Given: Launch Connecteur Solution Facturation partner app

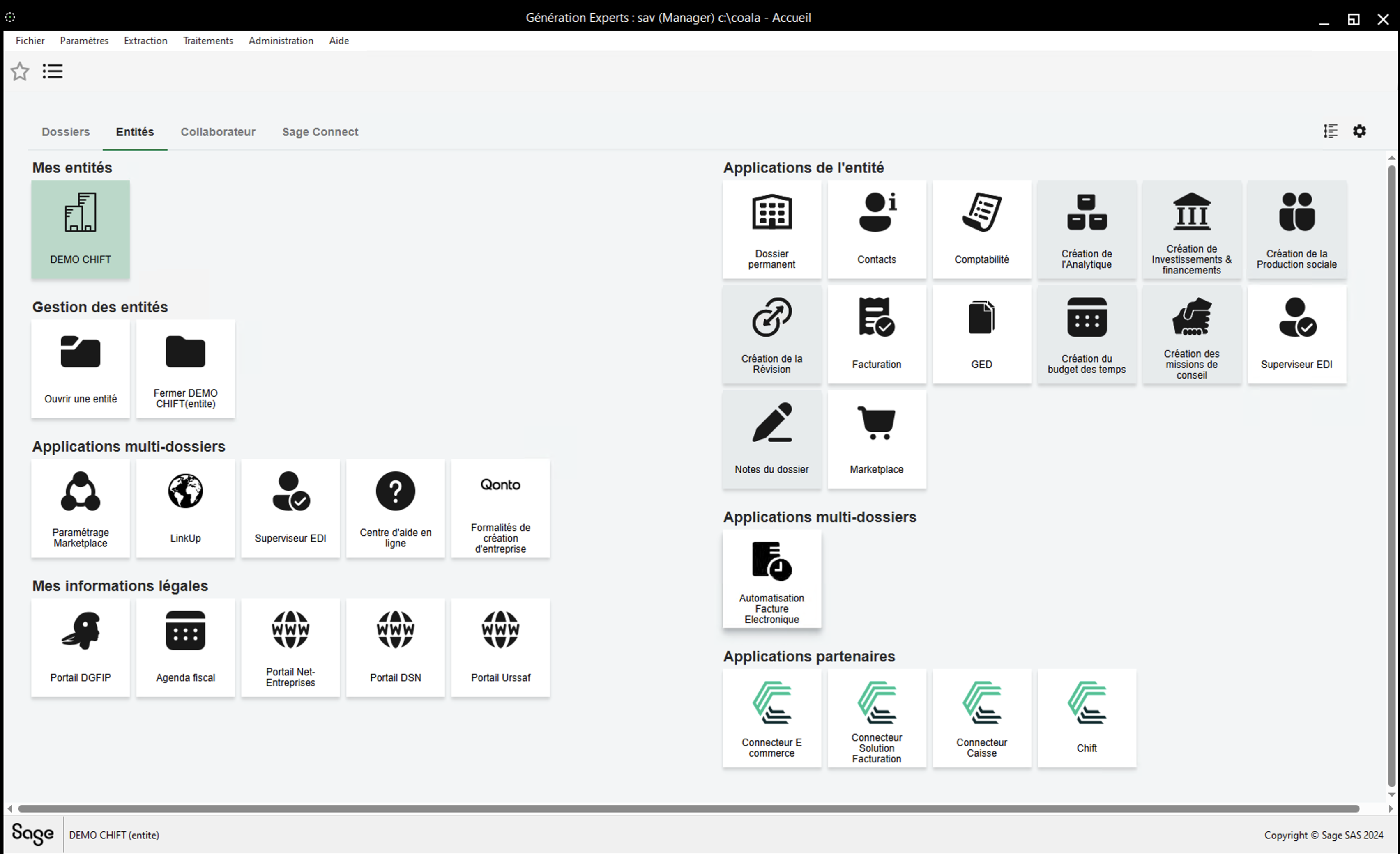Looking at the screenshot, I should [x=877, y=718].
